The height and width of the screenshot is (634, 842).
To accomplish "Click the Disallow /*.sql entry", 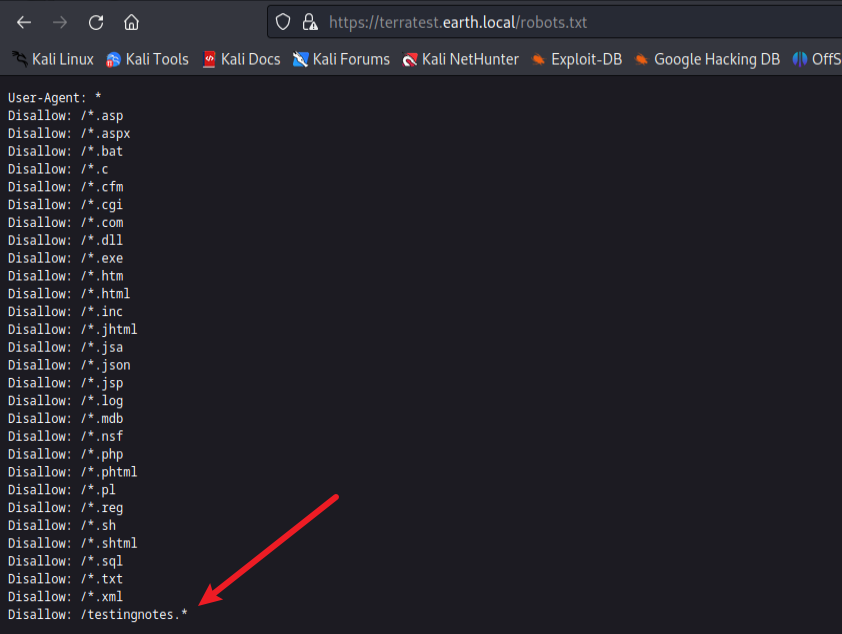I will click(x=65, y=561).
